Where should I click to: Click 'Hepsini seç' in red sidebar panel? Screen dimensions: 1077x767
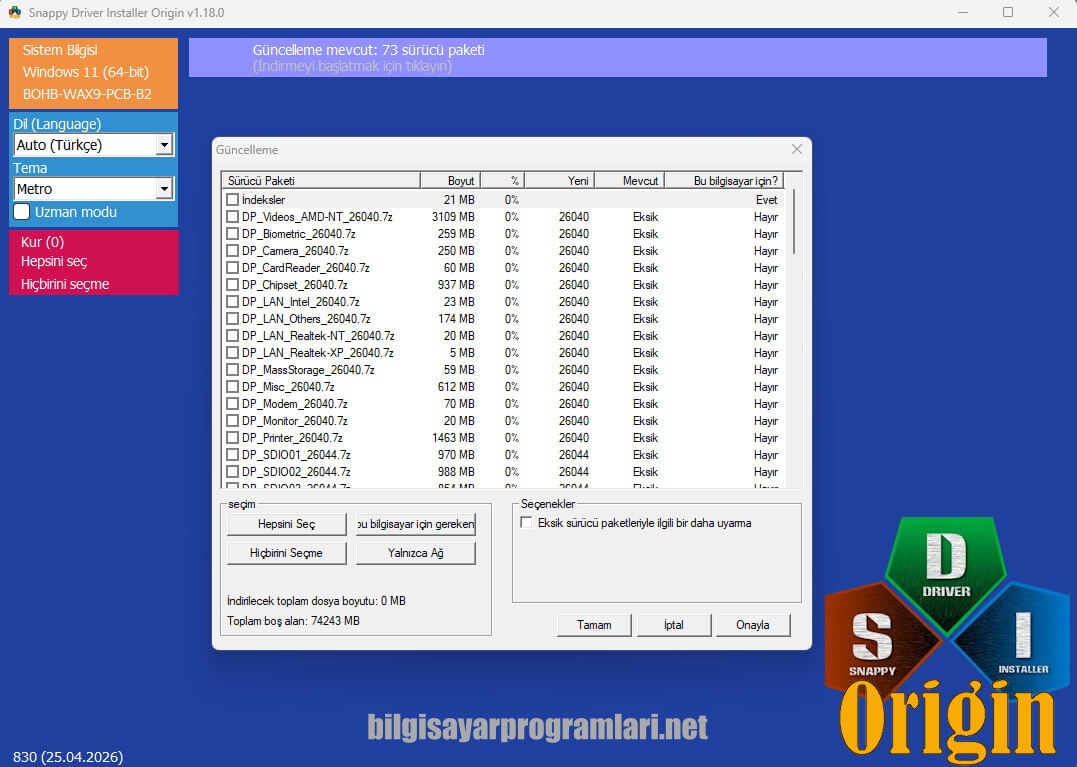[54, 262]
